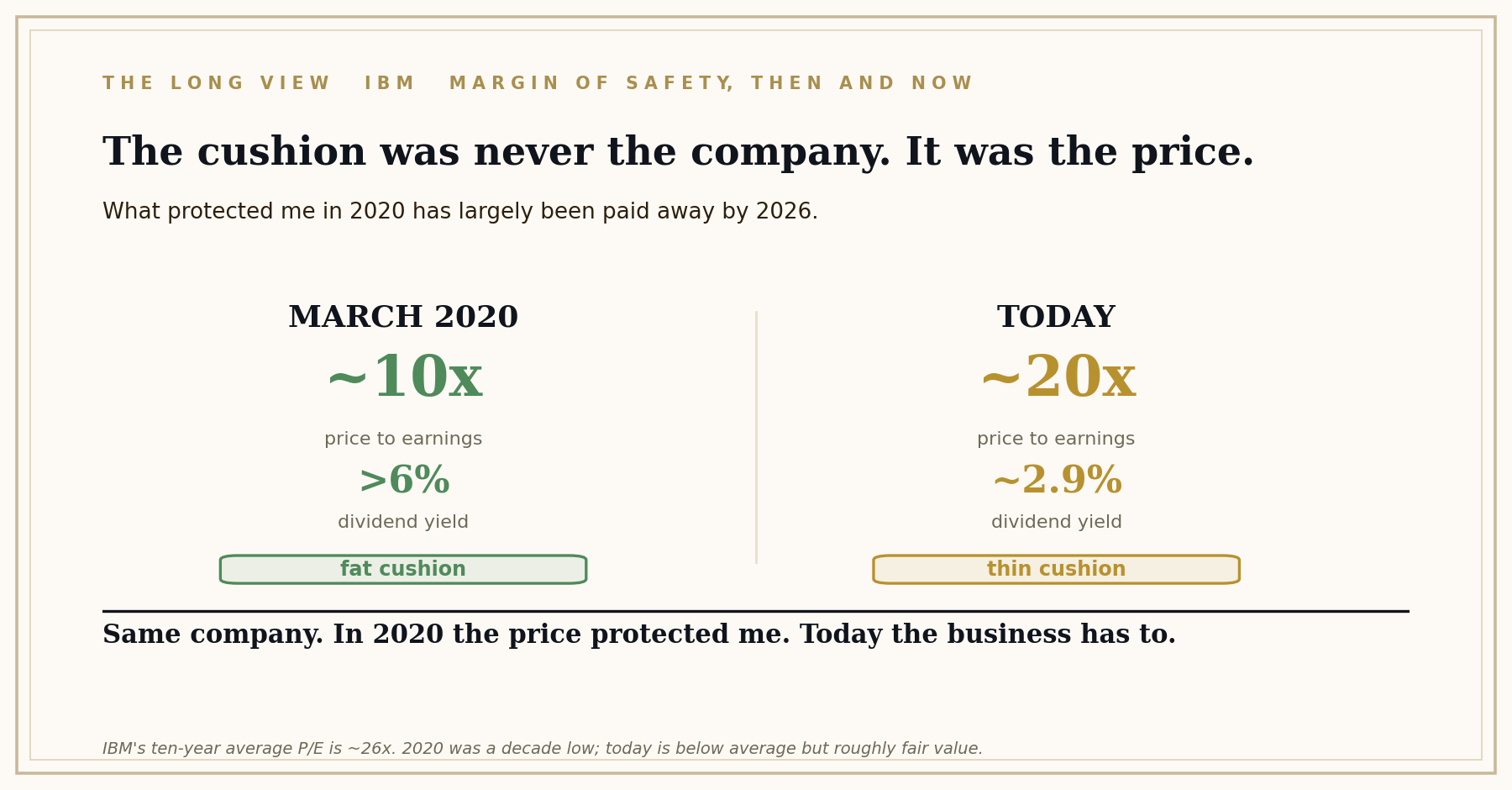Click the >6% dividend yield value
The height and width of the screenshot is (790, 1512).
click(x=403, y=482)
